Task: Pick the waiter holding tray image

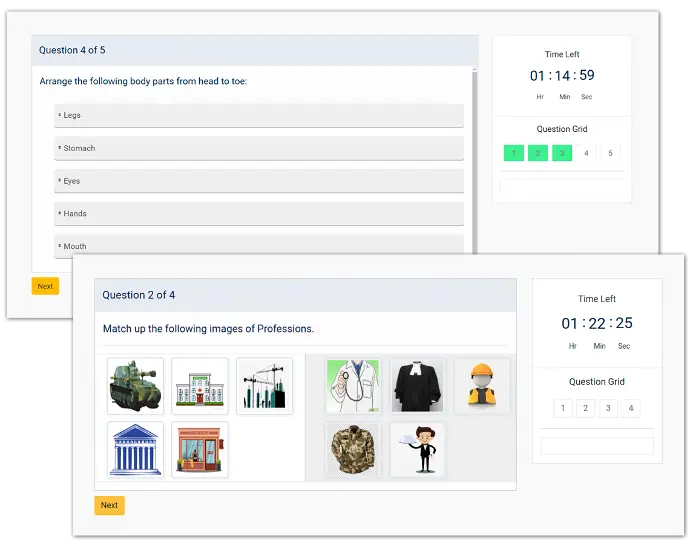Action: [417, 449]
